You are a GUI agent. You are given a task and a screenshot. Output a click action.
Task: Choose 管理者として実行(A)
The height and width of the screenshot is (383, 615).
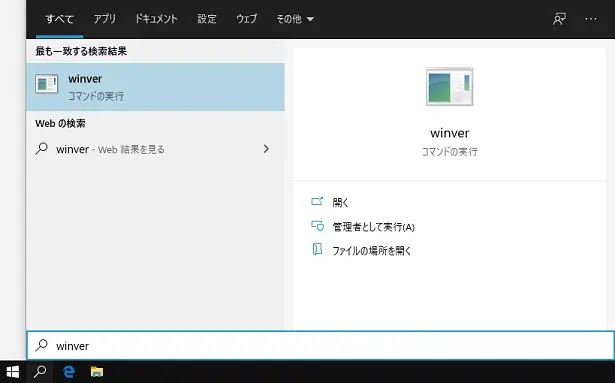[x=373, y=227]
